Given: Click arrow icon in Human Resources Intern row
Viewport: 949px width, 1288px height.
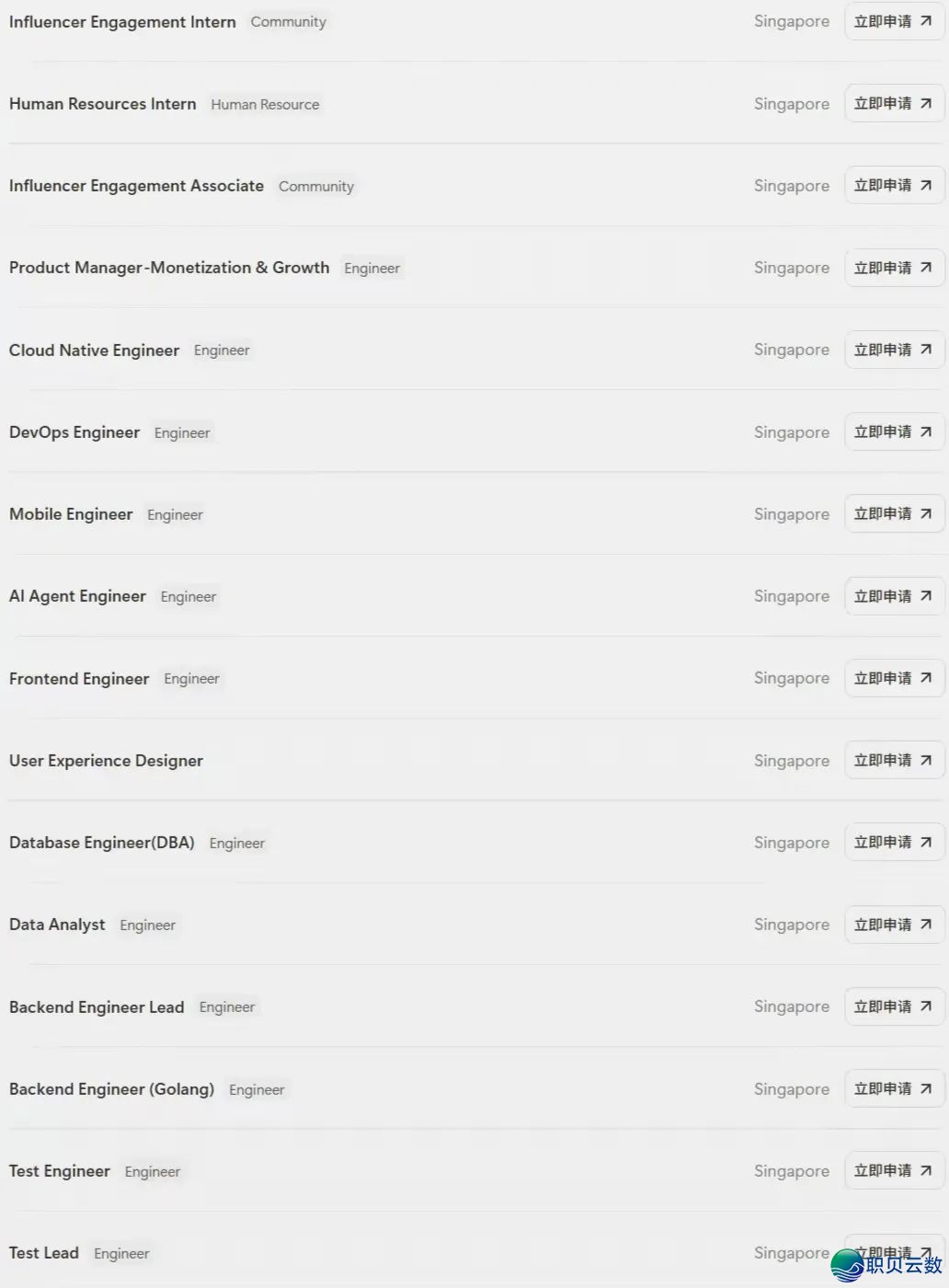Looking at the screenshot, I should (x=926, y=104).
